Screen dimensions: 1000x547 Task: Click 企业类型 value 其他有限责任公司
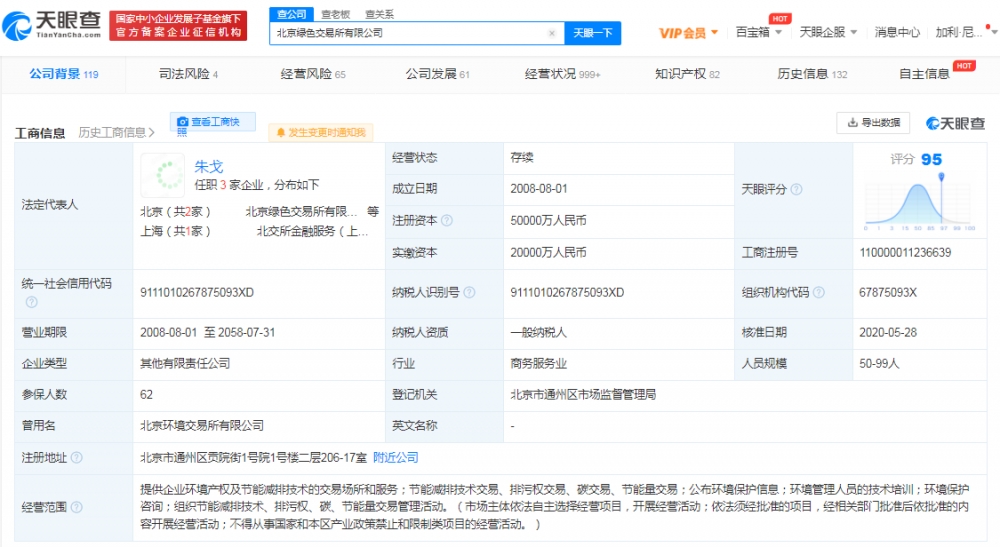pos(185,363)
